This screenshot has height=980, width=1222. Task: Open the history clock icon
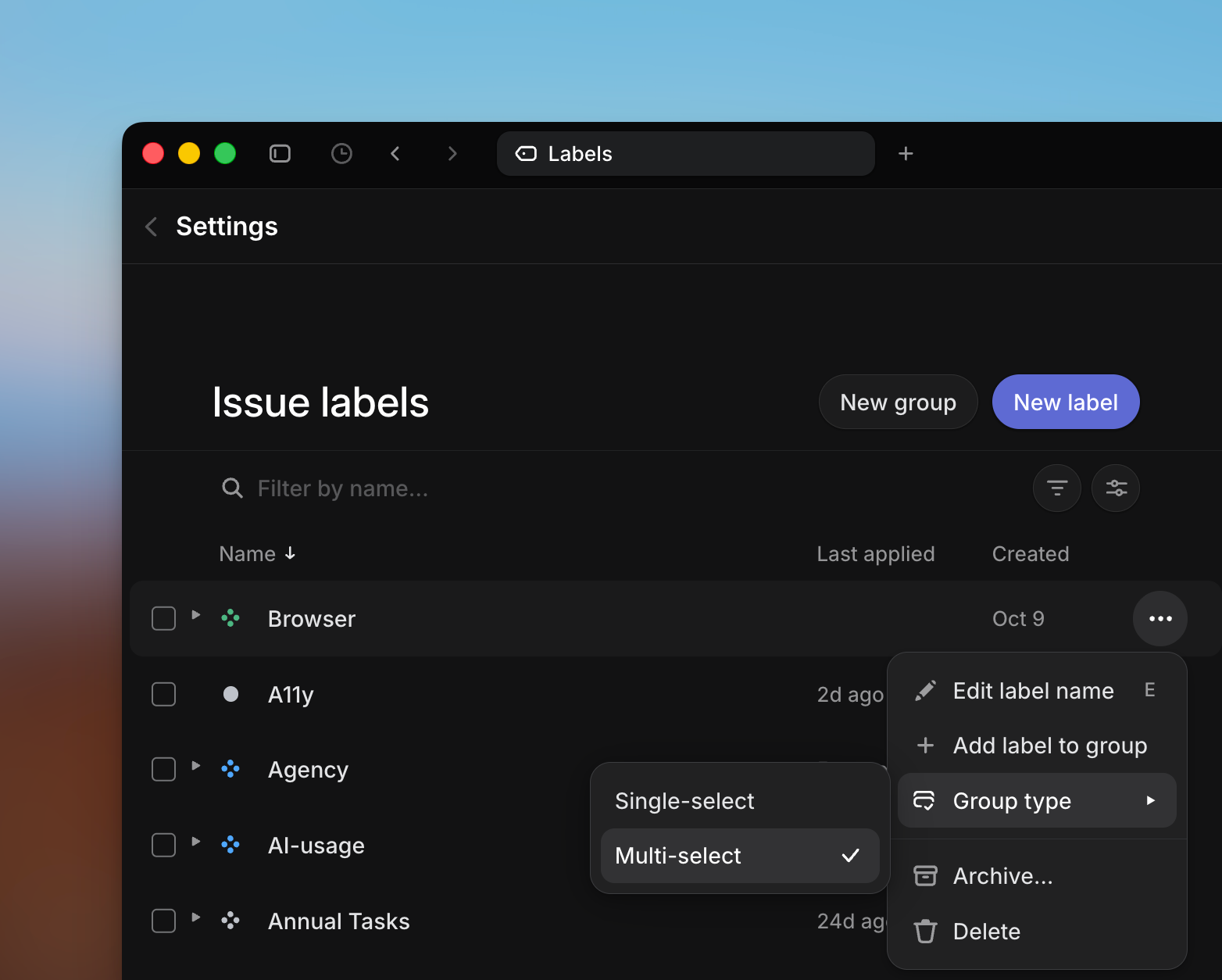[x=341, y=154]
